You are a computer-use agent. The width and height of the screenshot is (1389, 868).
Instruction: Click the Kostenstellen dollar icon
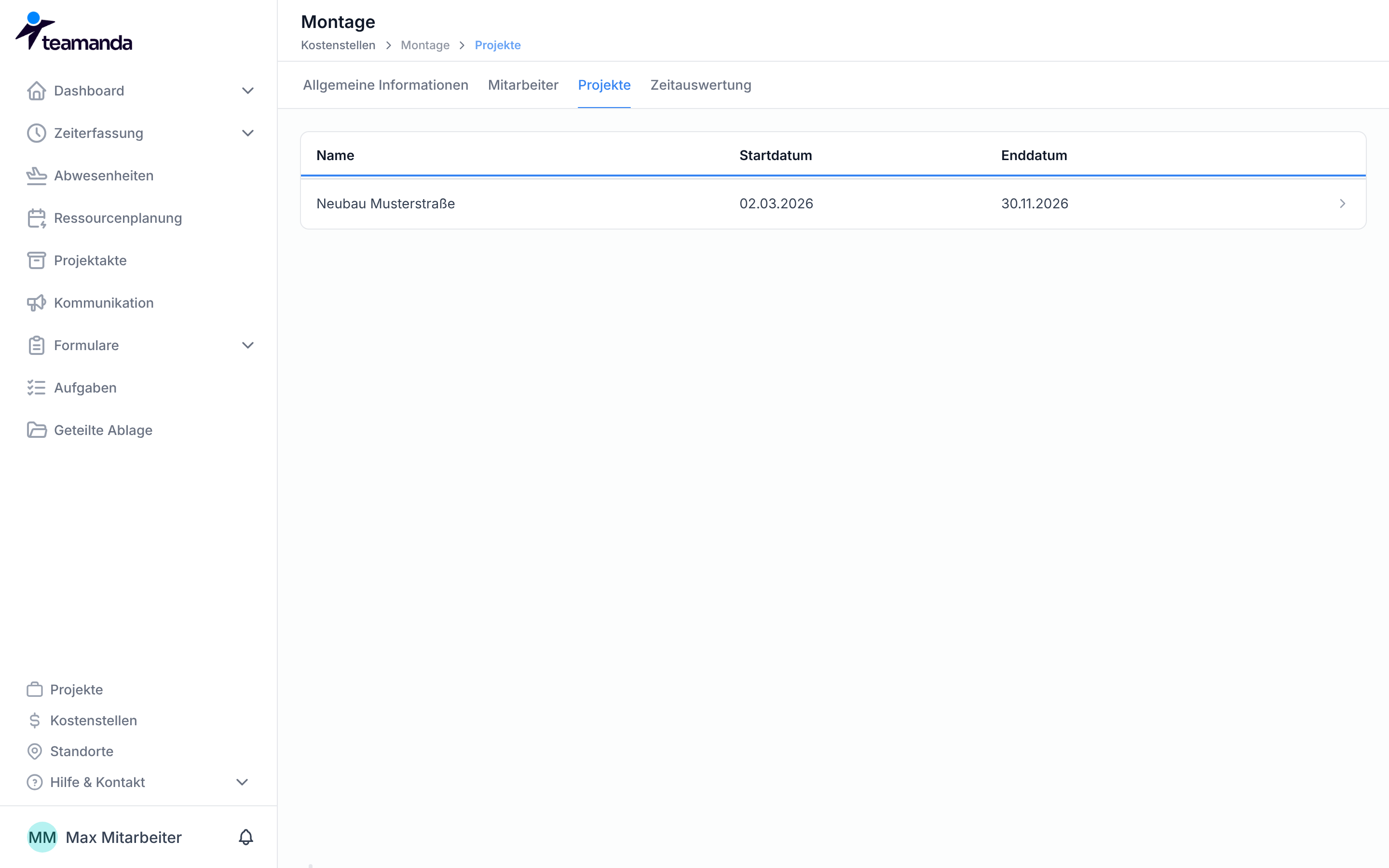[35, 720]
